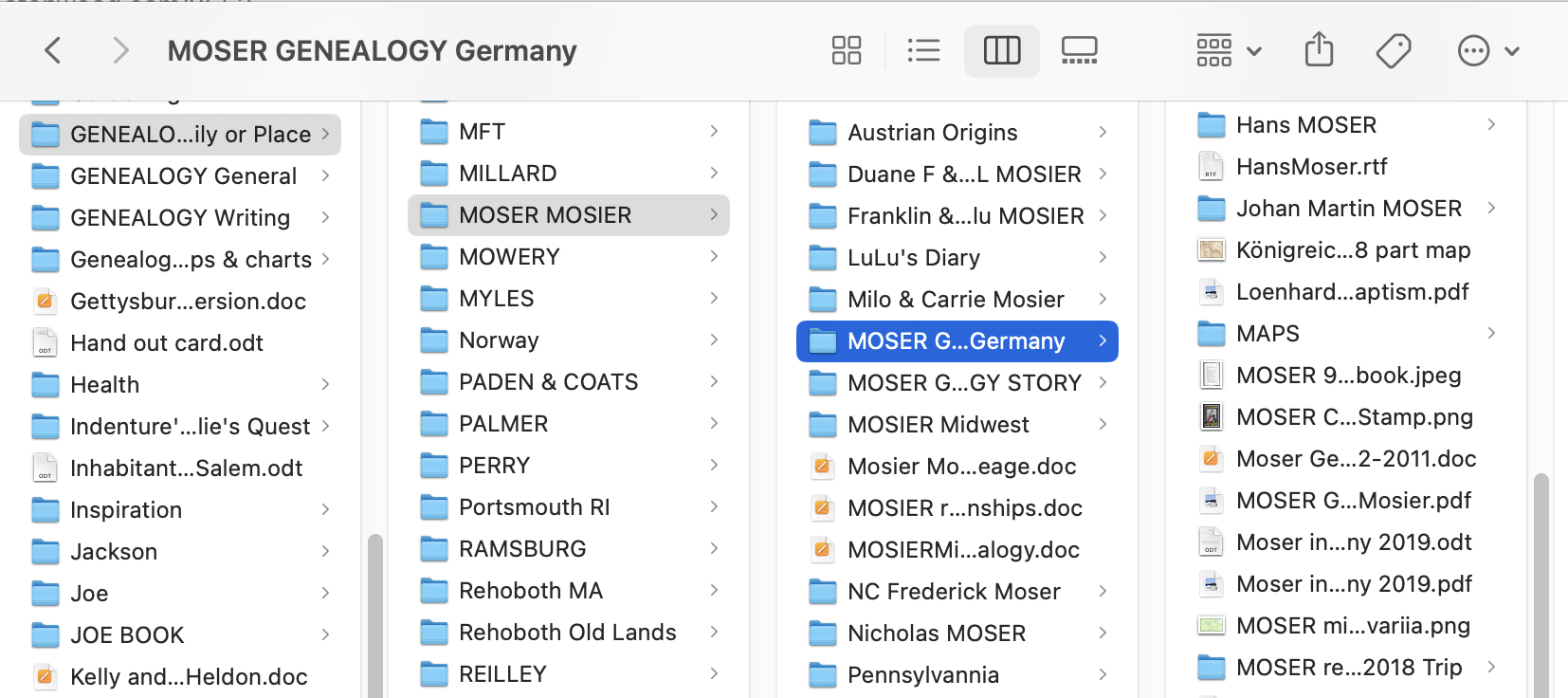Expand the Hans MOSER folder chevron
1568x698 pixels.
pos(1491,124)
